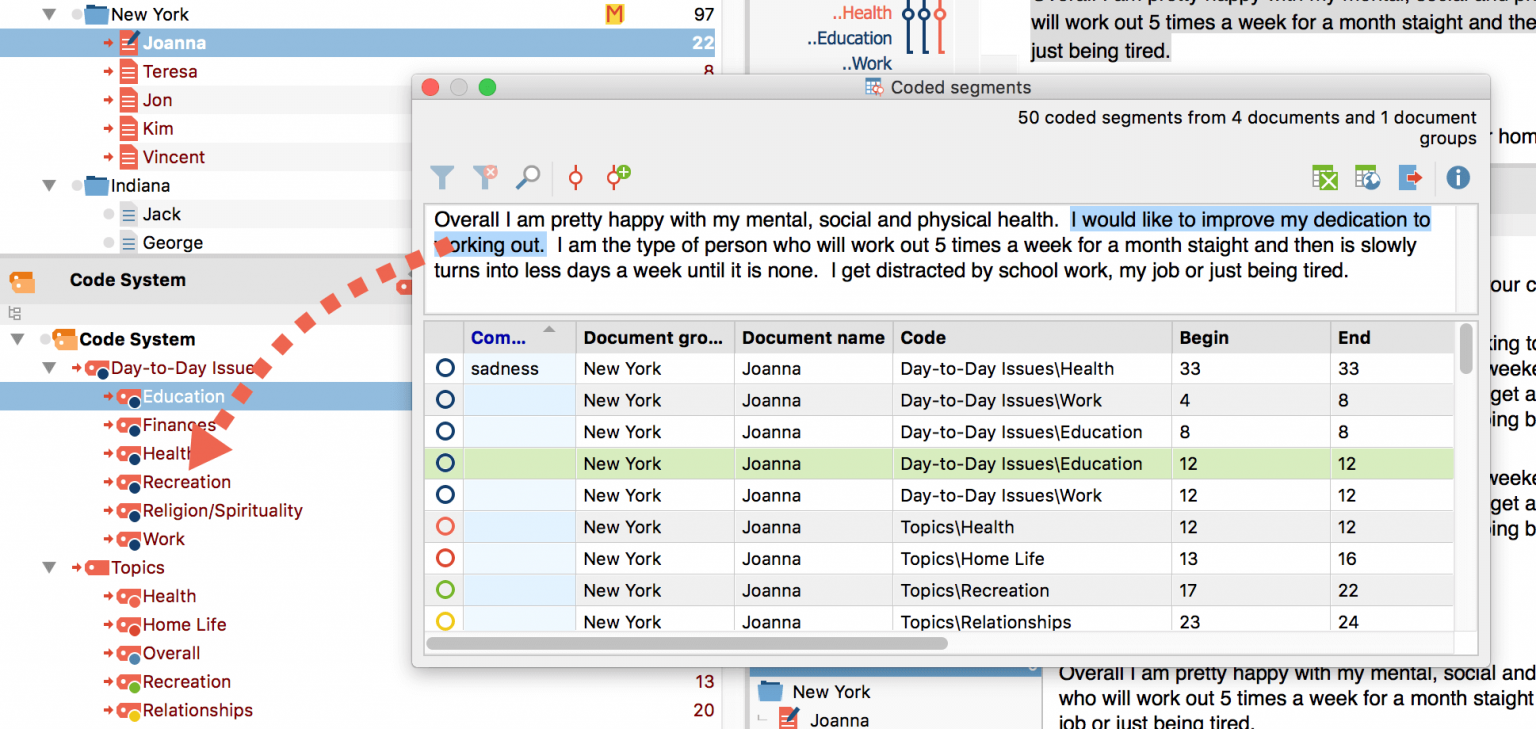Click the export icon with red arrow
The image size is (1536, 729).
(x=1411, y=178)
